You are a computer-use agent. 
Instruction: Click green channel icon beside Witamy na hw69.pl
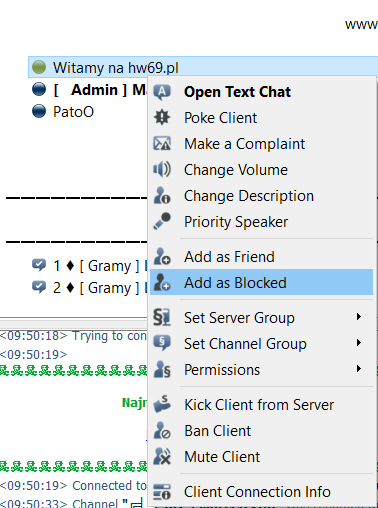tap(39, 67)
